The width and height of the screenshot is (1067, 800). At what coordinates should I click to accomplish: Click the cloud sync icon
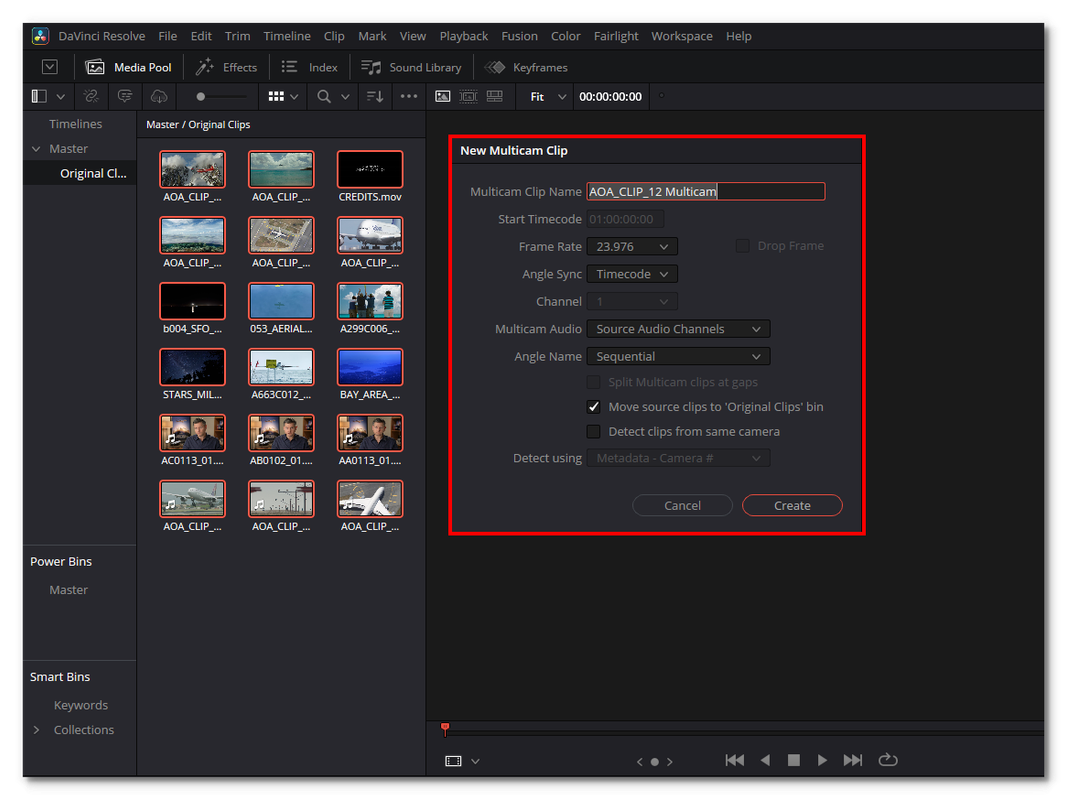tap(159, 97)
